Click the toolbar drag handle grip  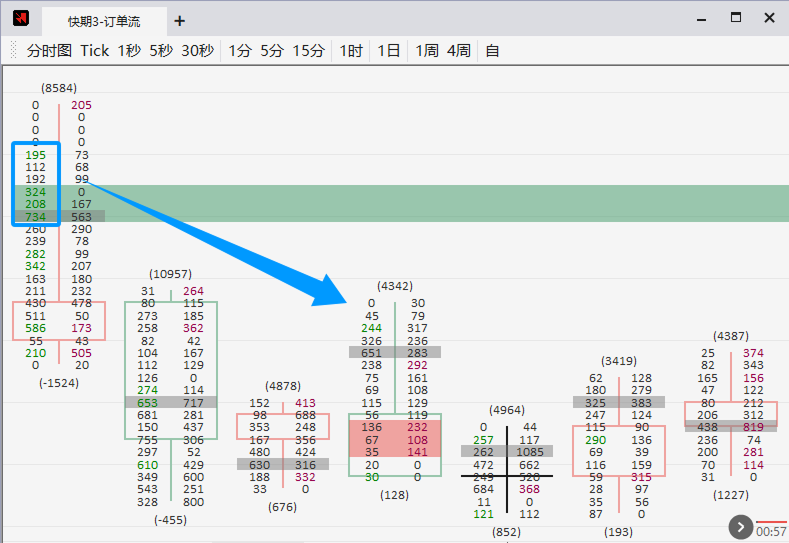coord(13,50)
